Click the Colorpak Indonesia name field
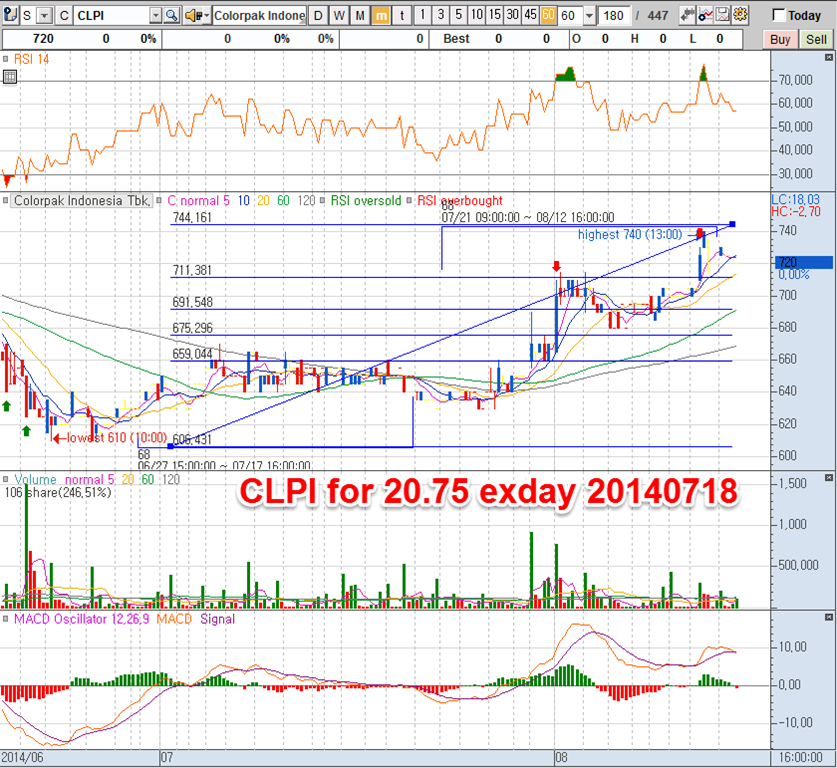Viewport: 837px width, 768px height. click(x=259, y=15)
